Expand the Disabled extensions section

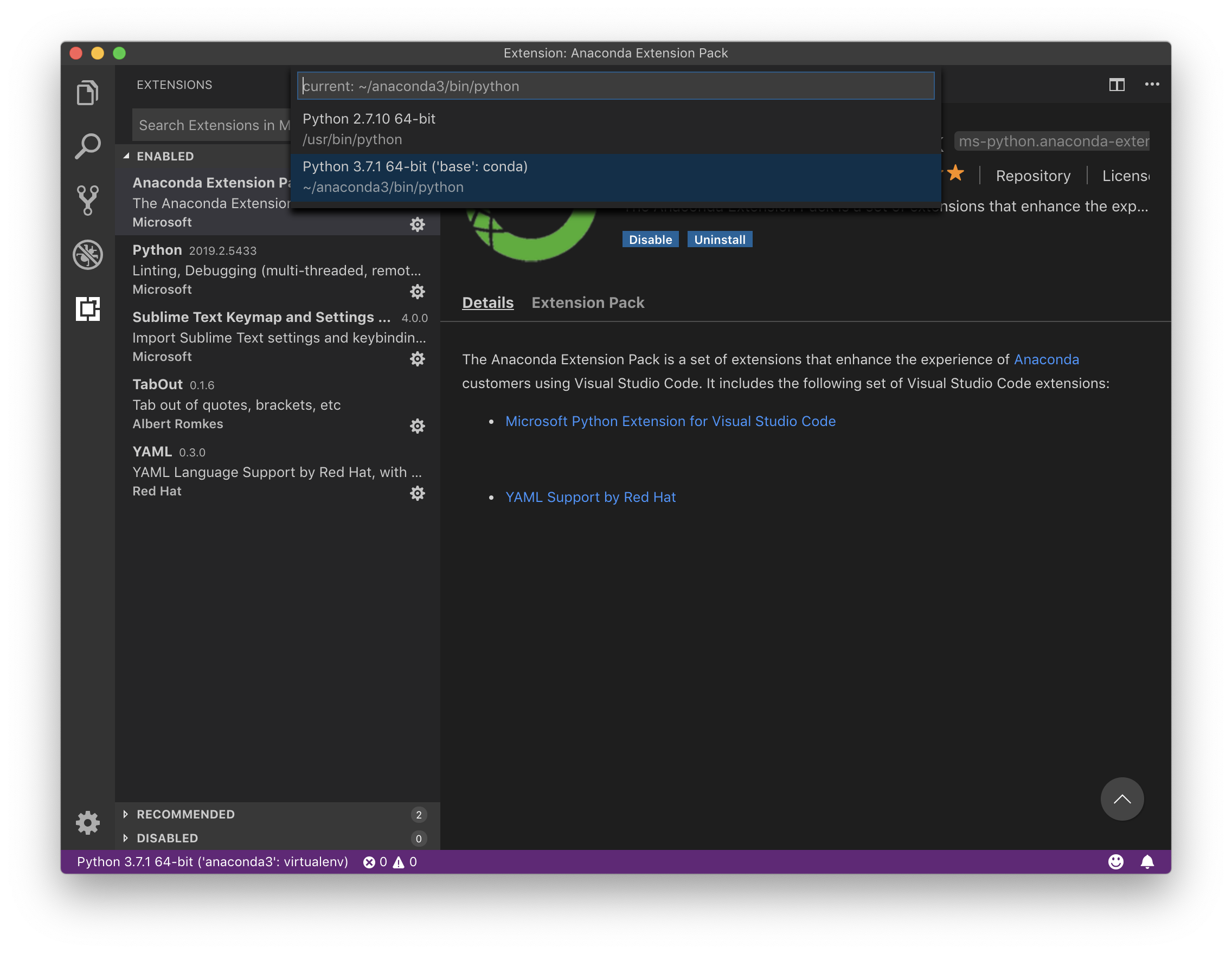(167, 838)
